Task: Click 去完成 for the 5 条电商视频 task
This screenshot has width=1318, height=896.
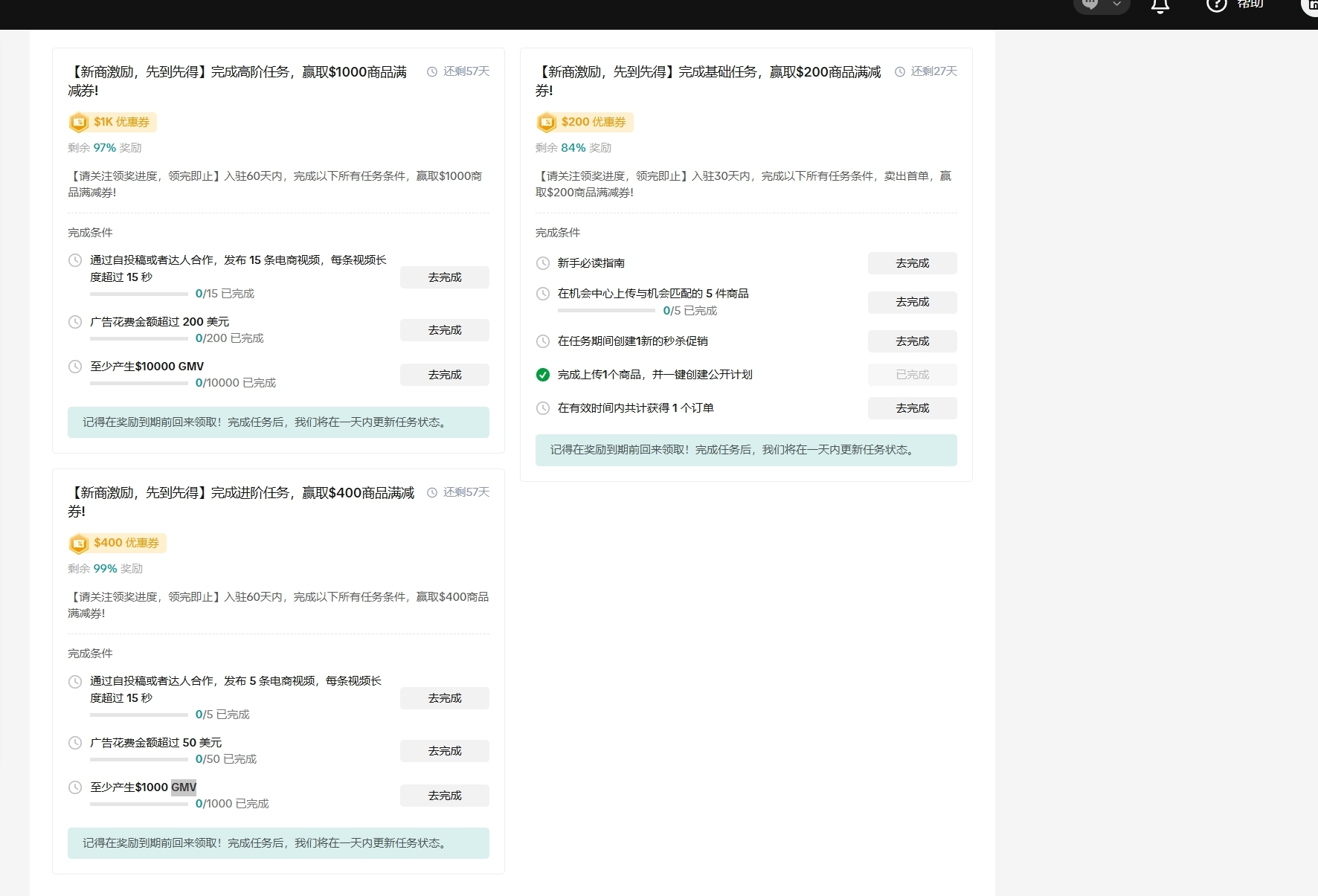Action: coord(445,698)
